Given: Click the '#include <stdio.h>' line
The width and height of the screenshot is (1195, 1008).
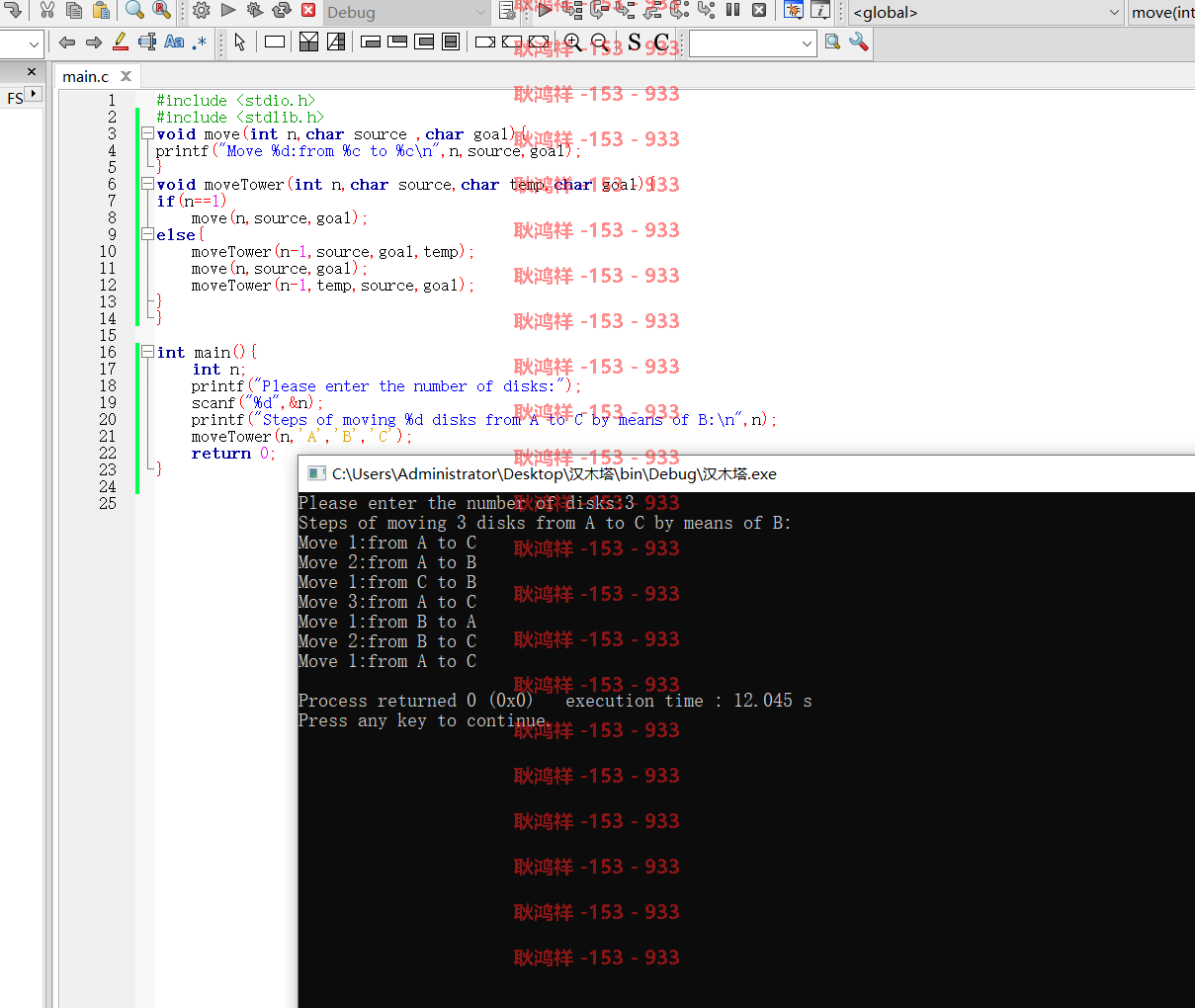Looking at the screenshot, I should (x=236, y=100).
